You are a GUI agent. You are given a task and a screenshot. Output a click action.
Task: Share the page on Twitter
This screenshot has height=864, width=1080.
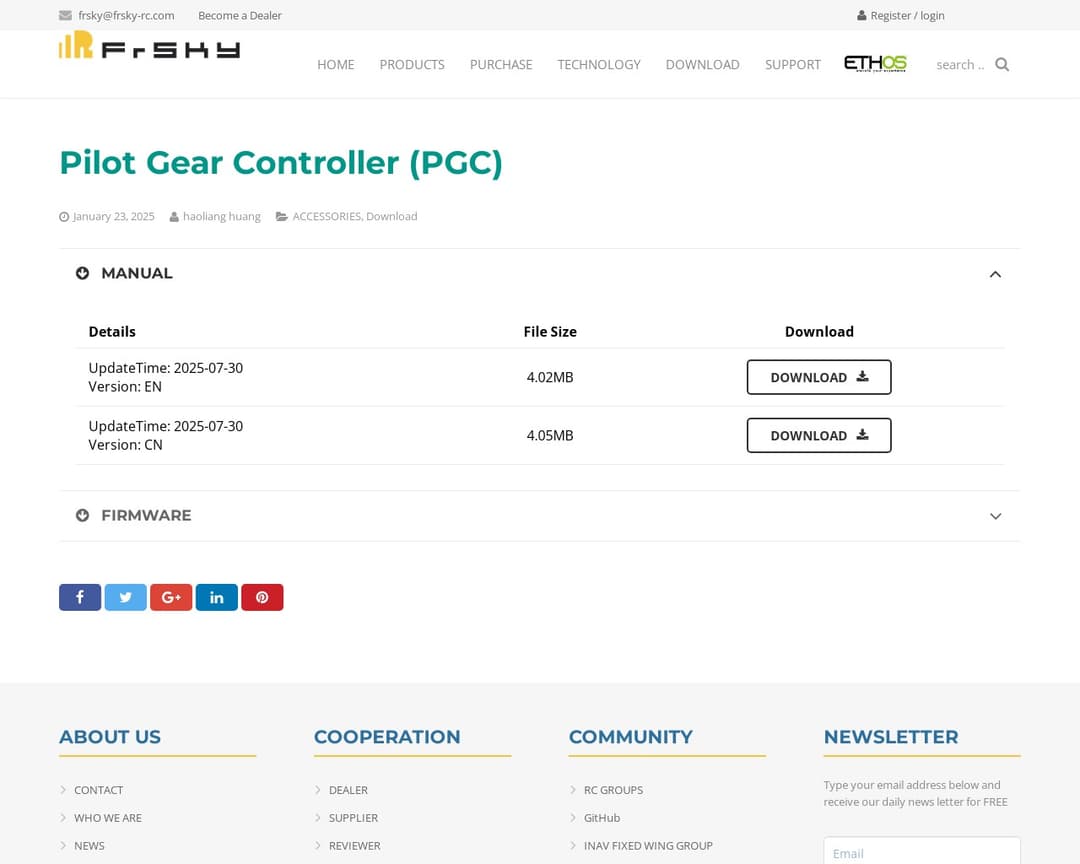(x=125, y=597)
